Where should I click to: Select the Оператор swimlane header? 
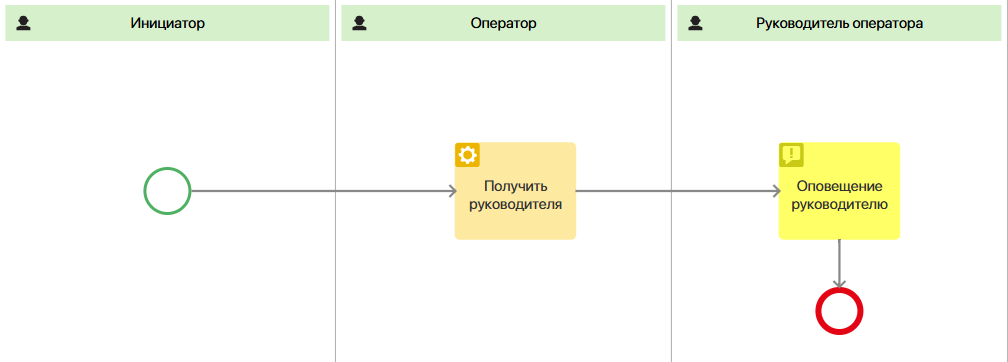point(503,23)
